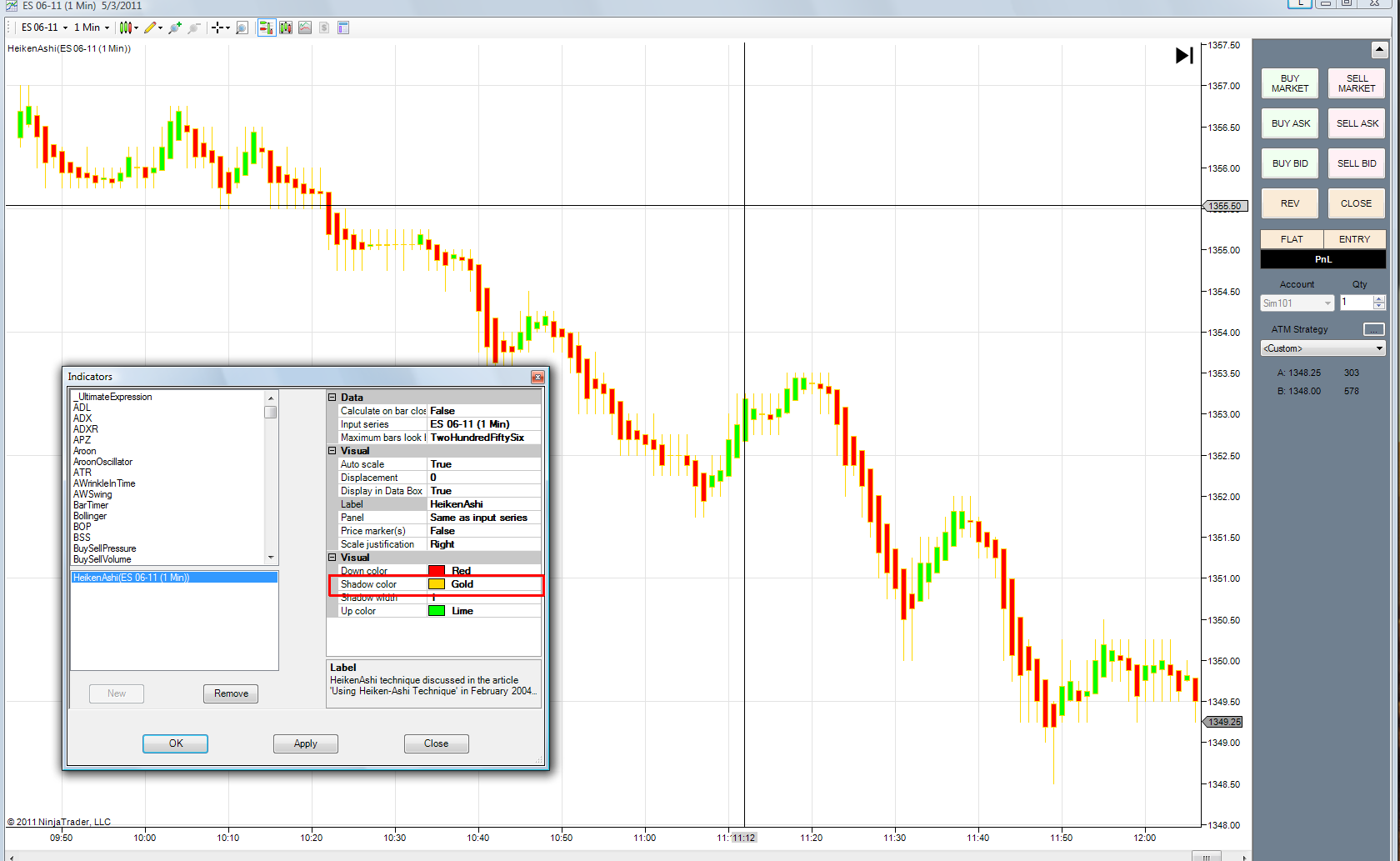
Task: Click the SELL ASK button
Action: [1357, 123]
